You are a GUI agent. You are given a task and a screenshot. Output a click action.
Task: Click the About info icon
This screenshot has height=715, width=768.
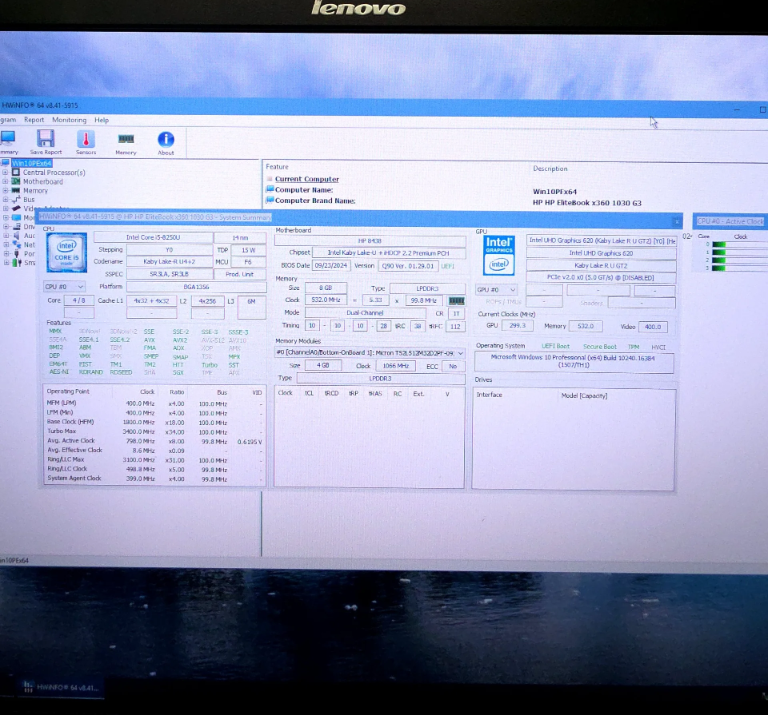tap(166, 140)
